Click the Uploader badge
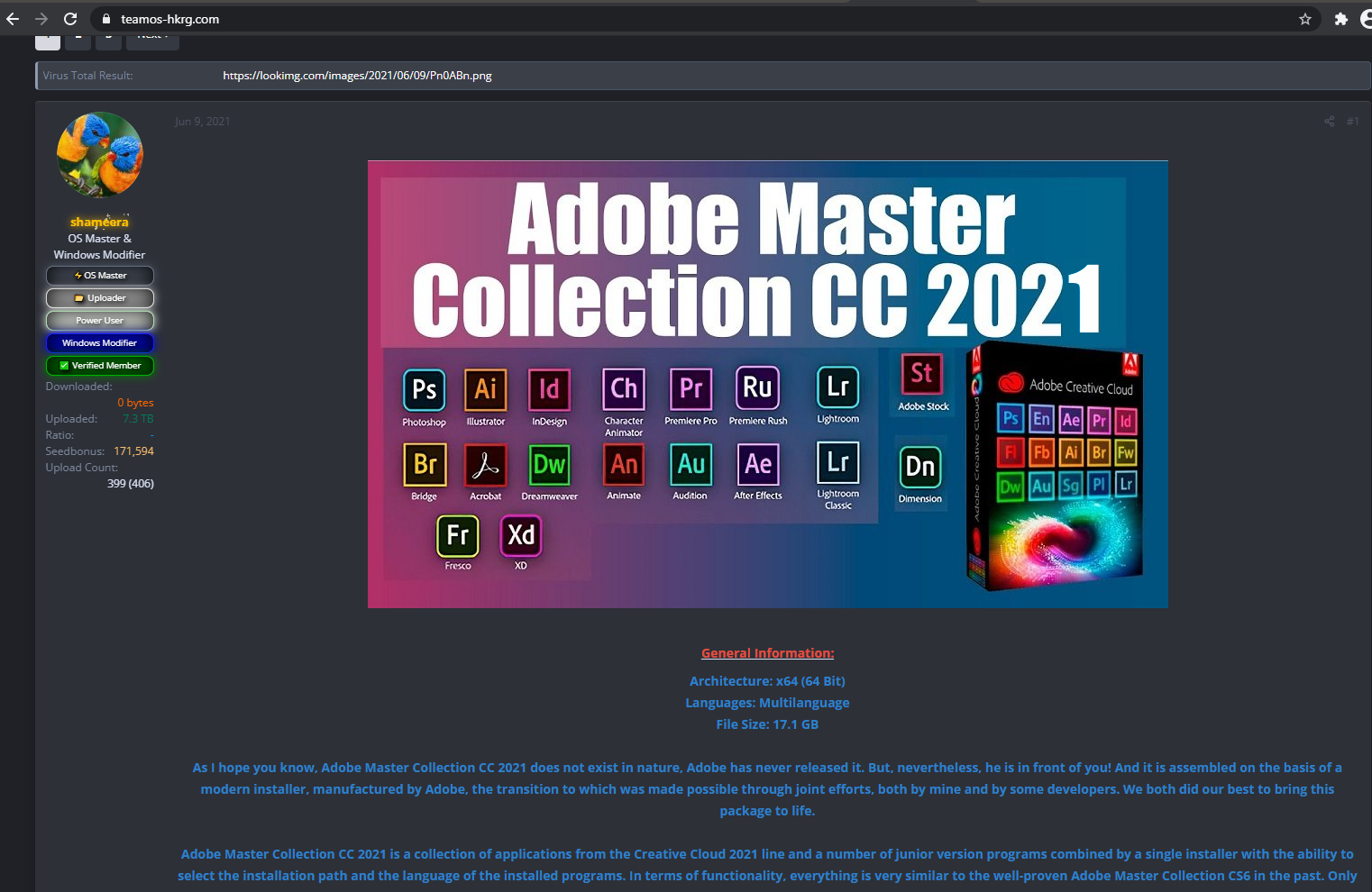Image resolution: width=1372 pixels, height=892 pixels. pyautogui.click(x=100, y=298)
